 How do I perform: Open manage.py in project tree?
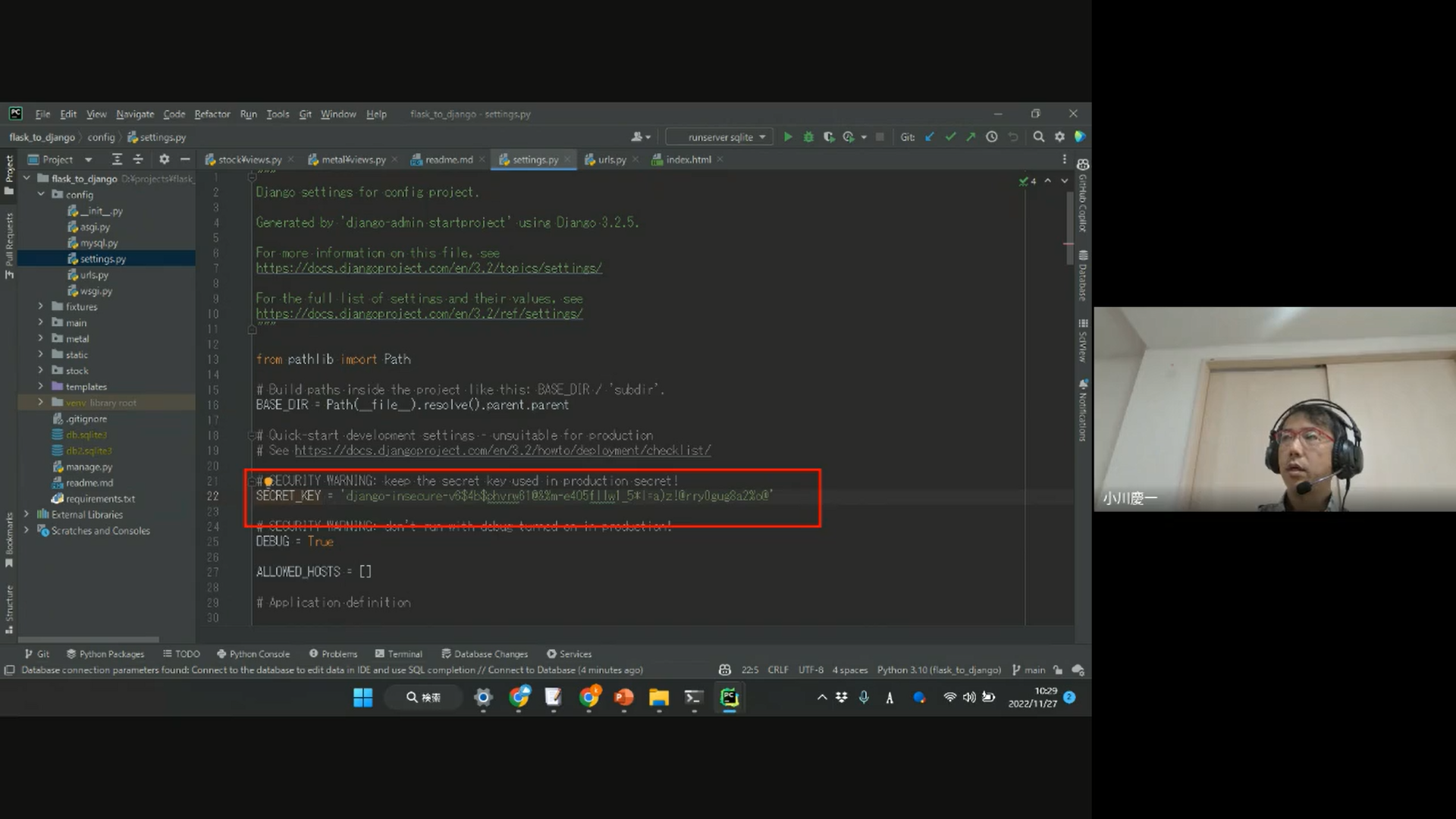(x=89, y=467)
